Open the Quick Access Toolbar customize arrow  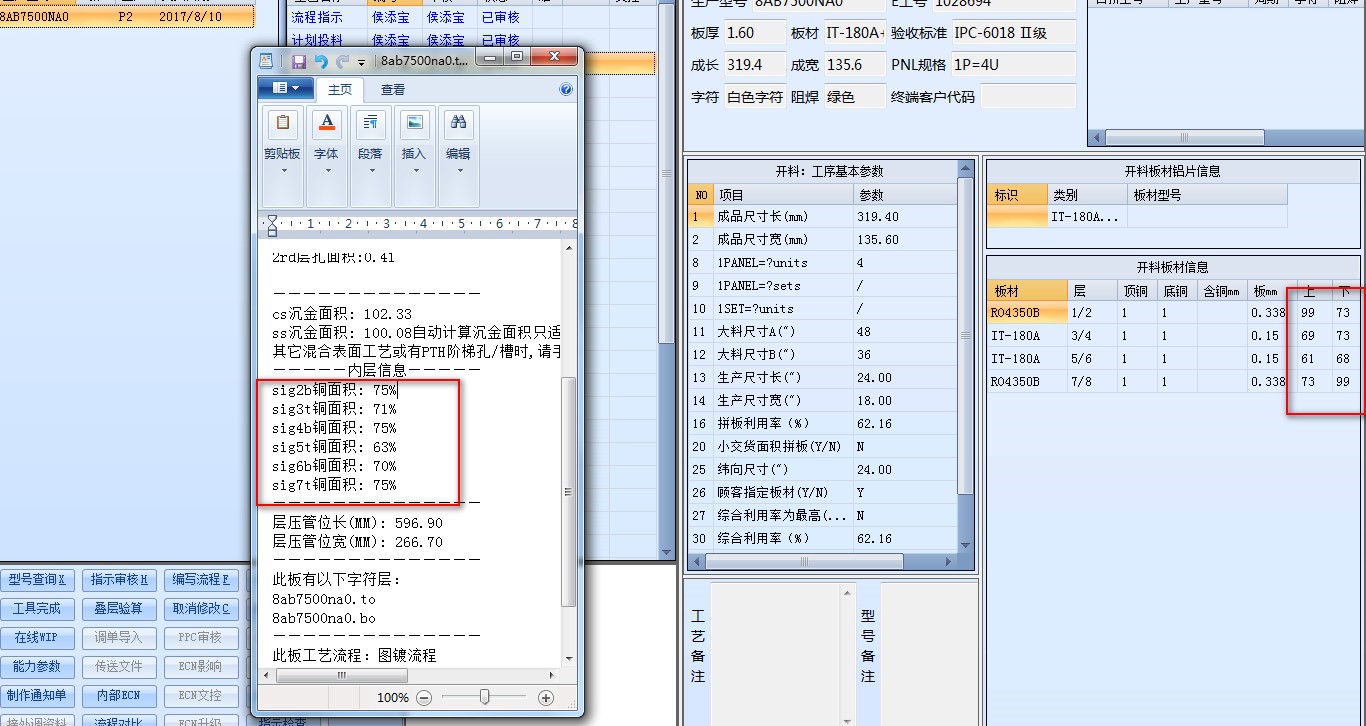[x=361, y=62]
